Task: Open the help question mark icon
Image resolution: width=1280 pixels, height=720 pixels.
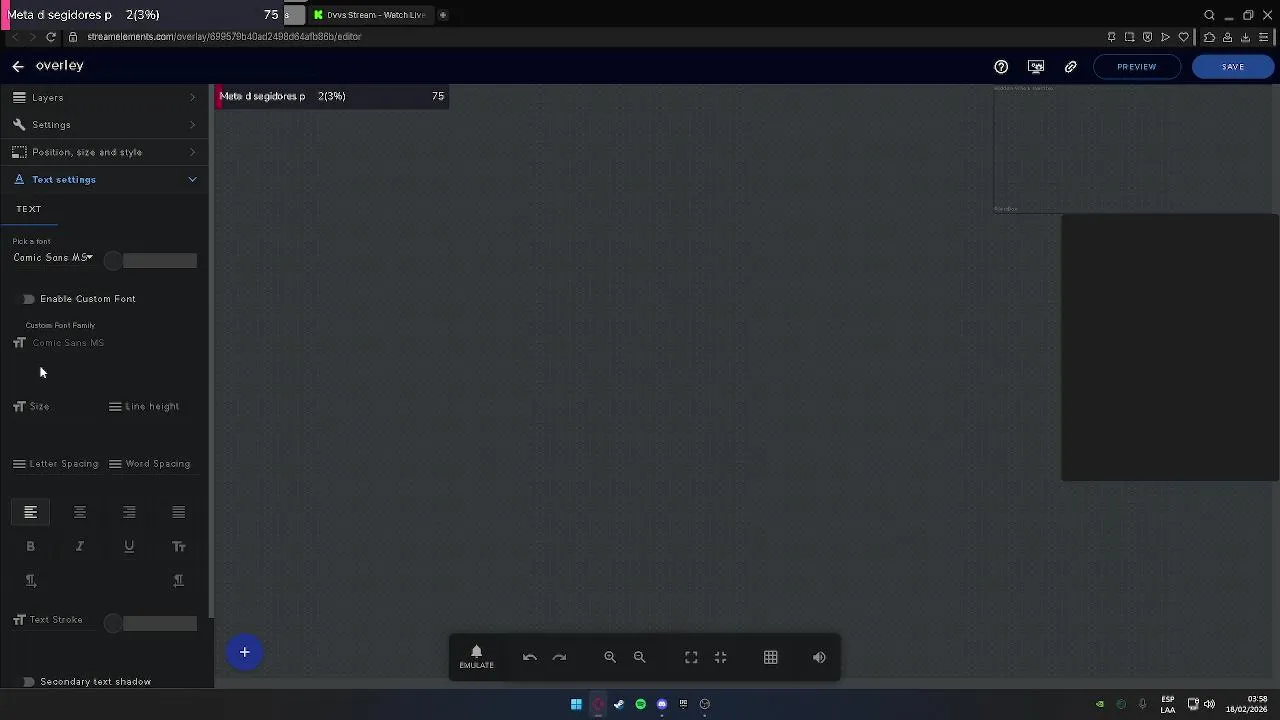Action: coord(1001,67)
